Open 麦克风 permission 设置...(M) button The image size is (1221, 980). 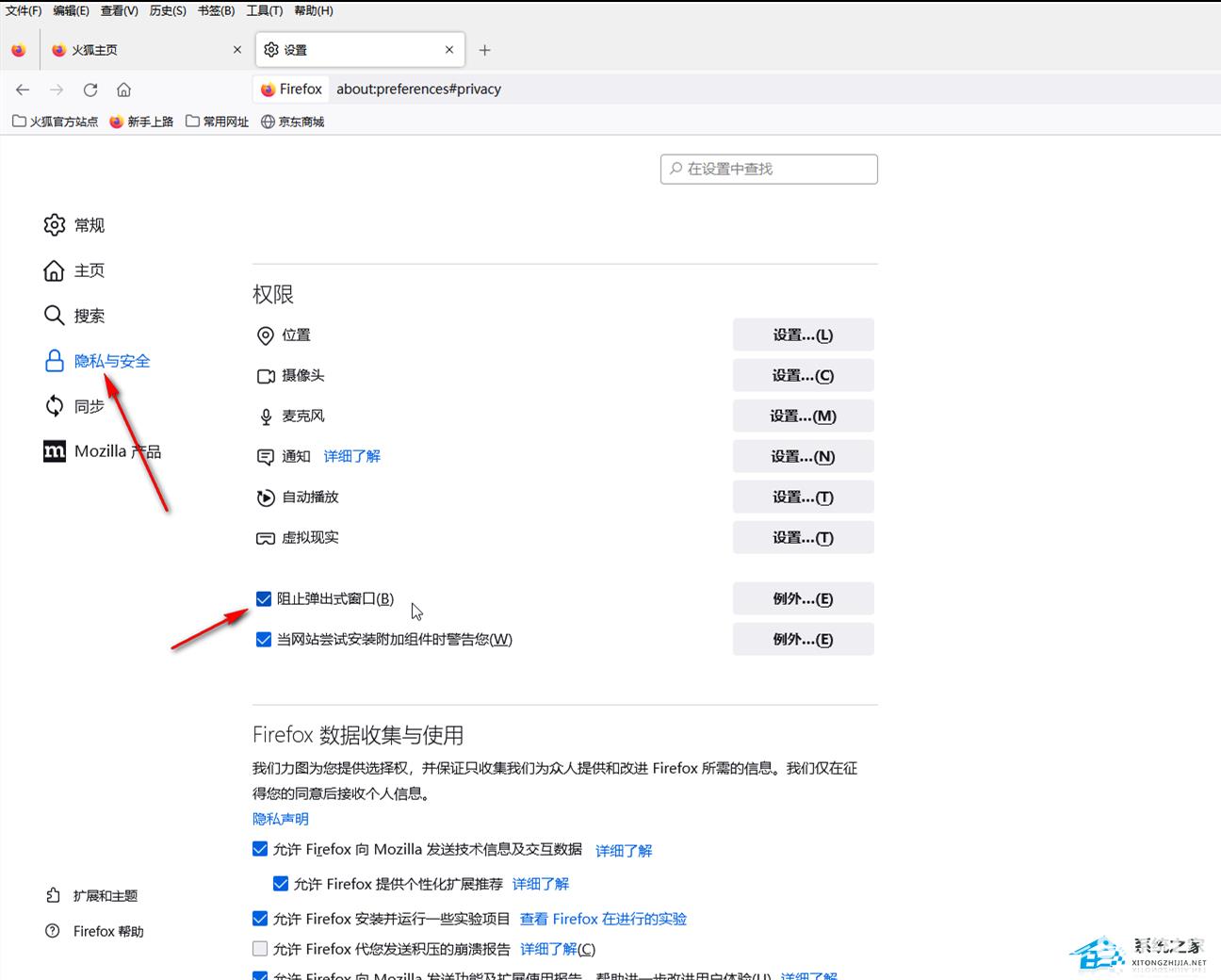(x=804, y=416)
